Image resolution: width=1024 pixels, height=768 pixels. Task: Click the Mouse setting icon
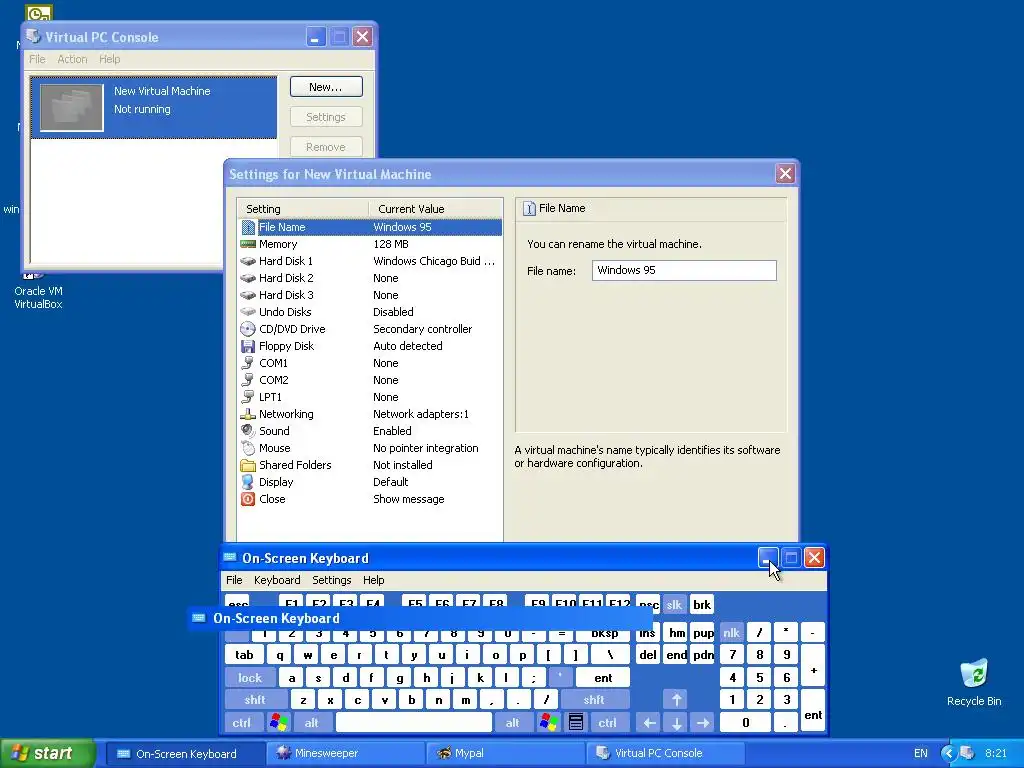[x=248, y=448]
